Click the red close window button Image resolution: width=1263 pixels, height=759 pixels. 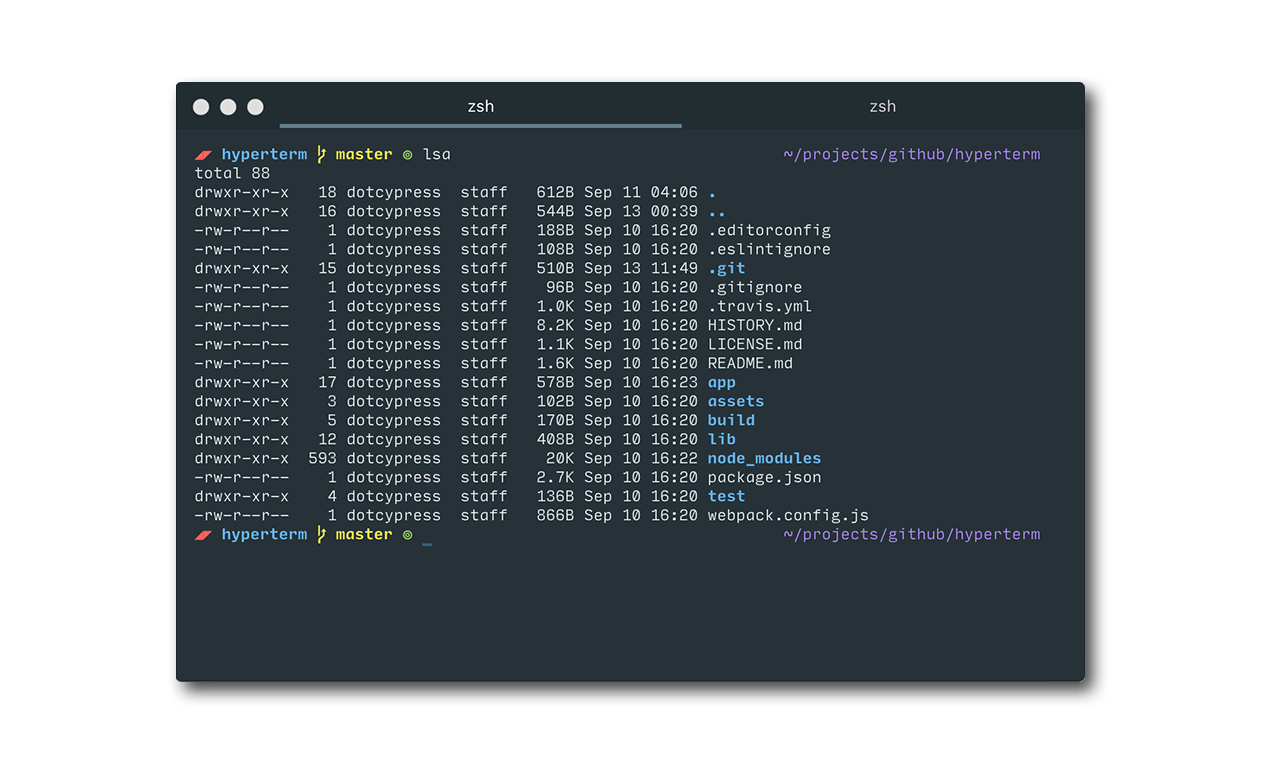201,107
